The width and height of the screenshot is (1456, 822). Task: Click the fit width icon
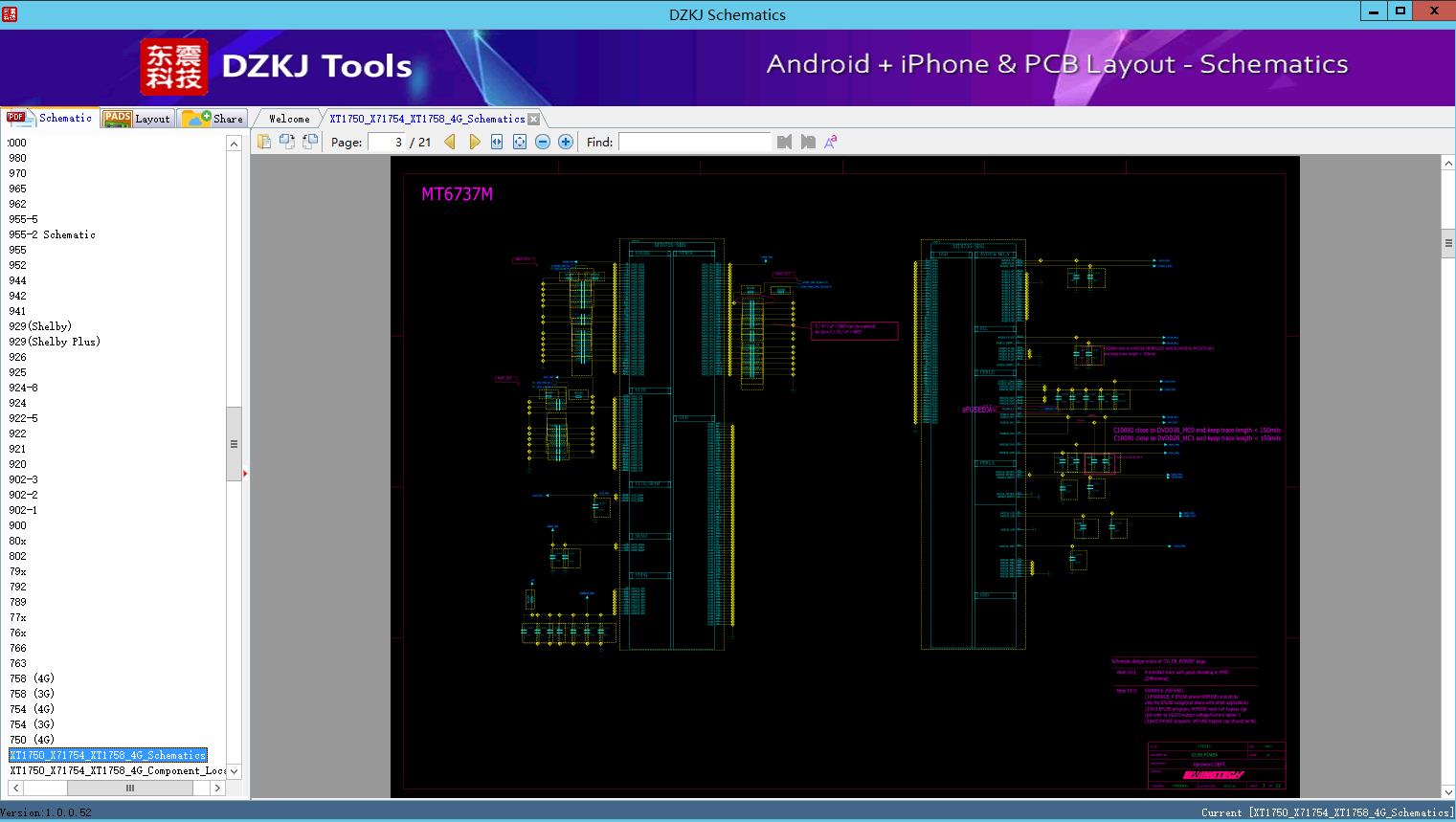(x=497, y=142)
